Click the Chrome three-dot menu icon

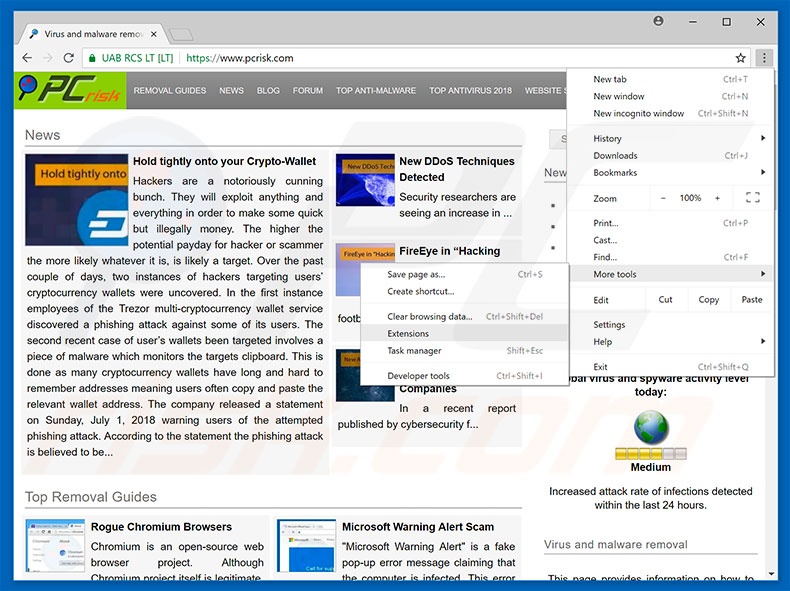pos(764,58)
